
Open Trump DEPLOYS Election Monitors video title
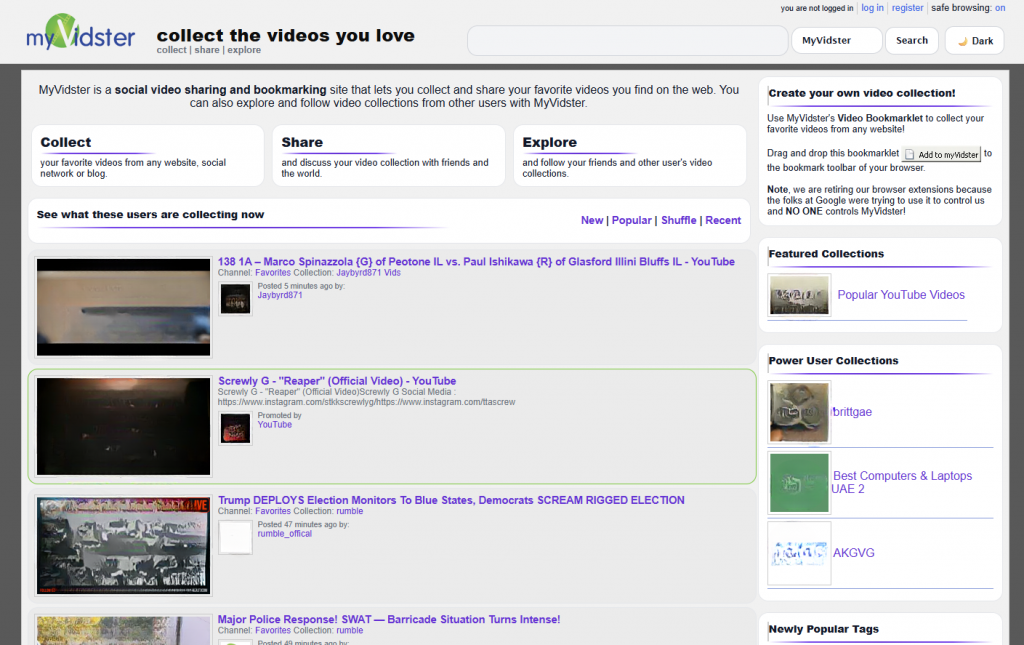451,500
